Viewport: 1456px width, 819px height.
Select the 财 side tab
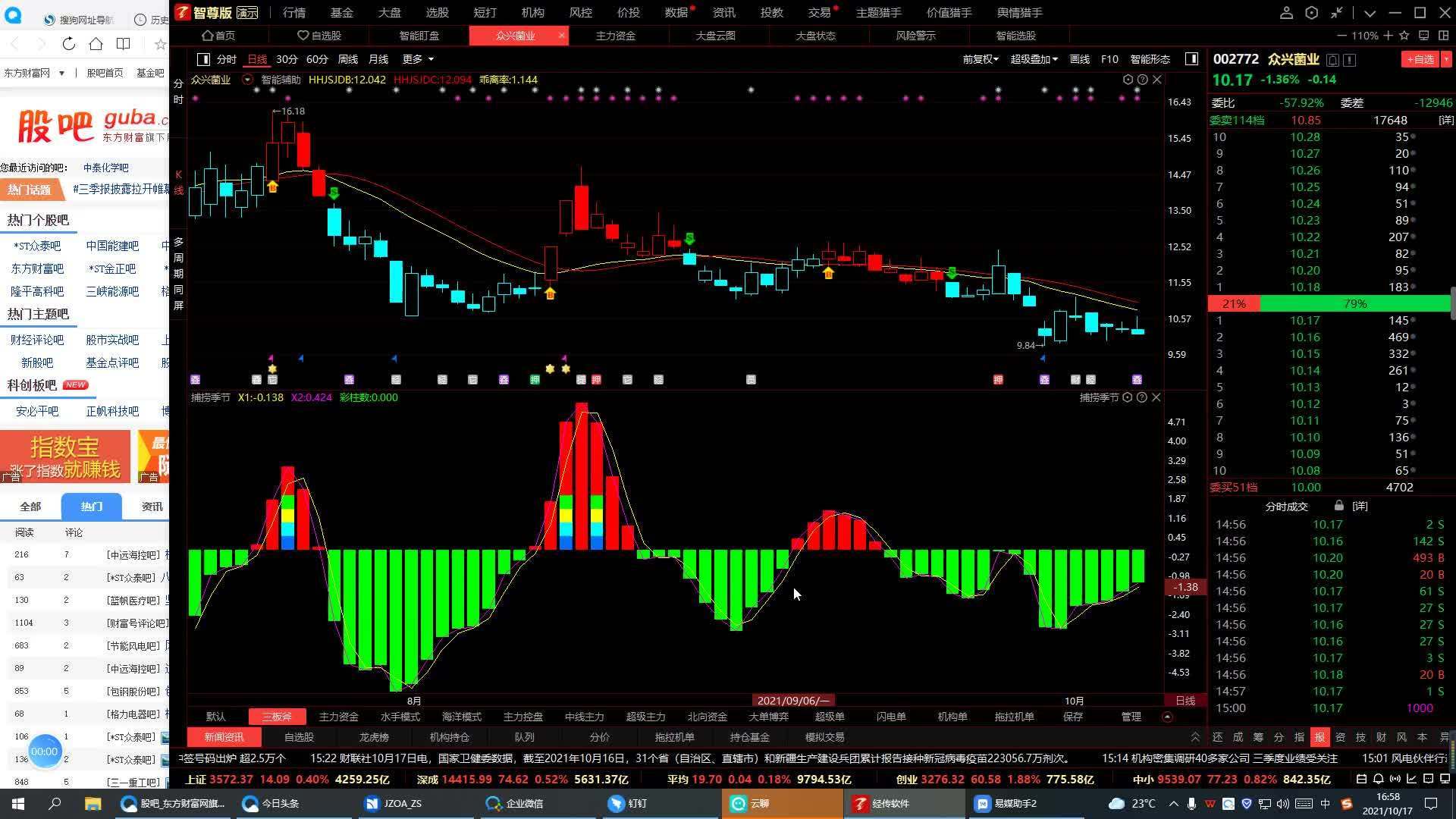pos(1381,737)
